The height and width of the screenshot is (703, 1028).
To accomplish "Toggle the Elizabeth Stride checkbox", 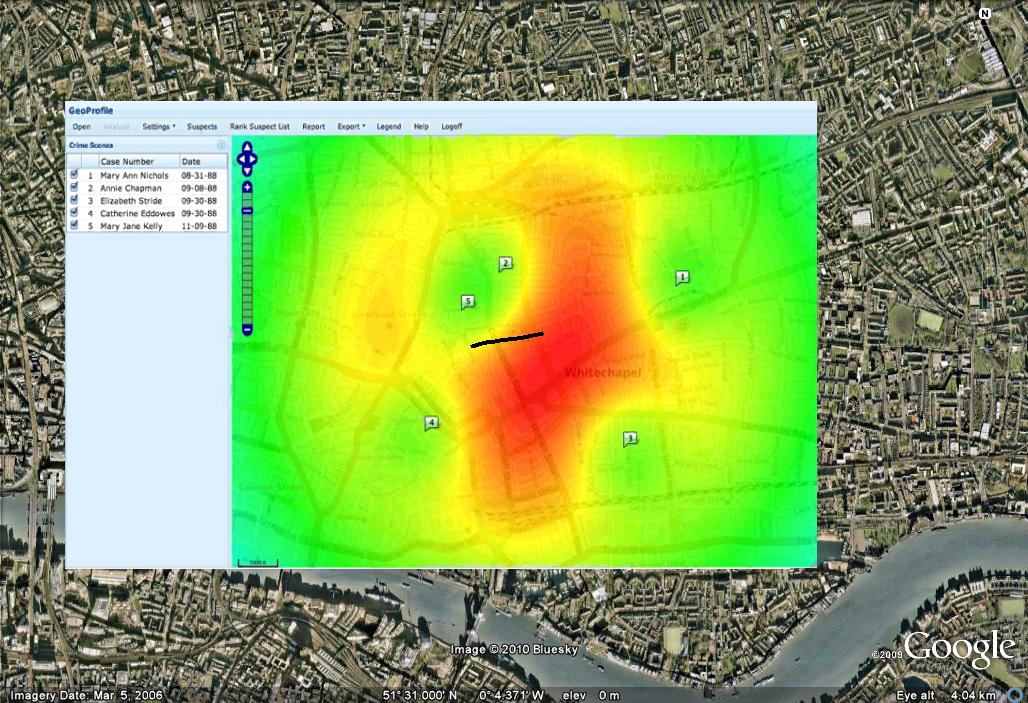I will (x=74, y=200).
